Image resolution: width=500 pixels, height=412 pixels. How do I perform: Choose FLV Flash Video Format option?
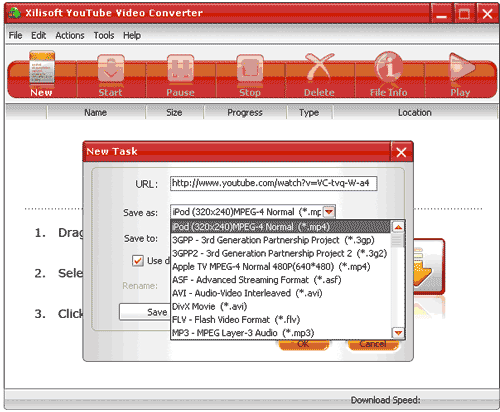pyautogui.click(x=280, y=320)
